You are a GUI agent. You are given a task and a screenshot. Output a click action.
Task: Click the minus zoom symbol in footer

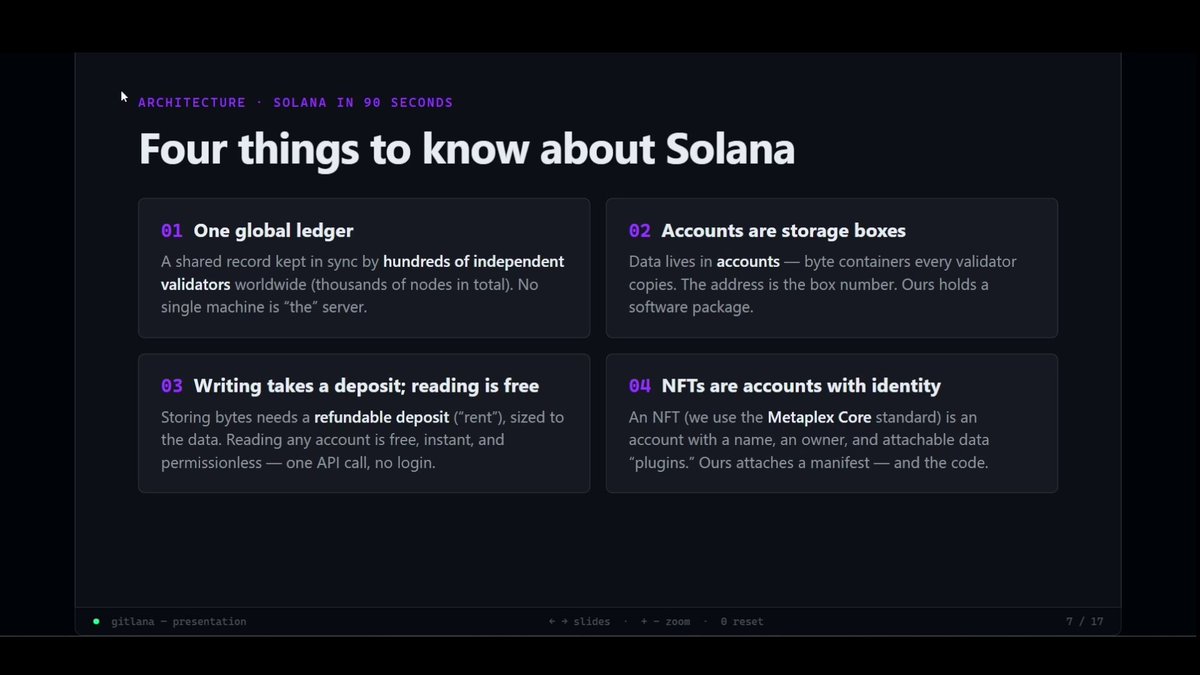tap(656, 621)
